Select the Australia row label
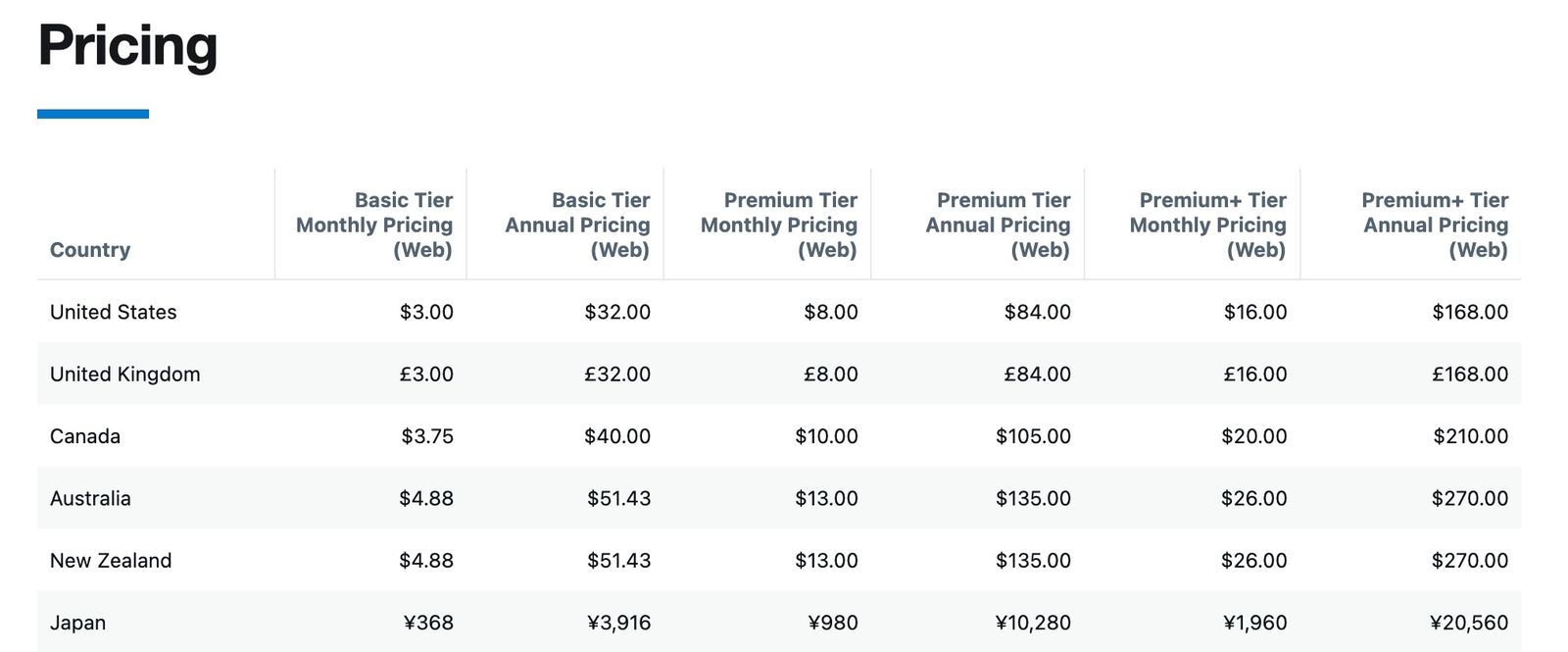Image resolution: width=1568 pixels, height=652 pixels. tap(90, 498)
